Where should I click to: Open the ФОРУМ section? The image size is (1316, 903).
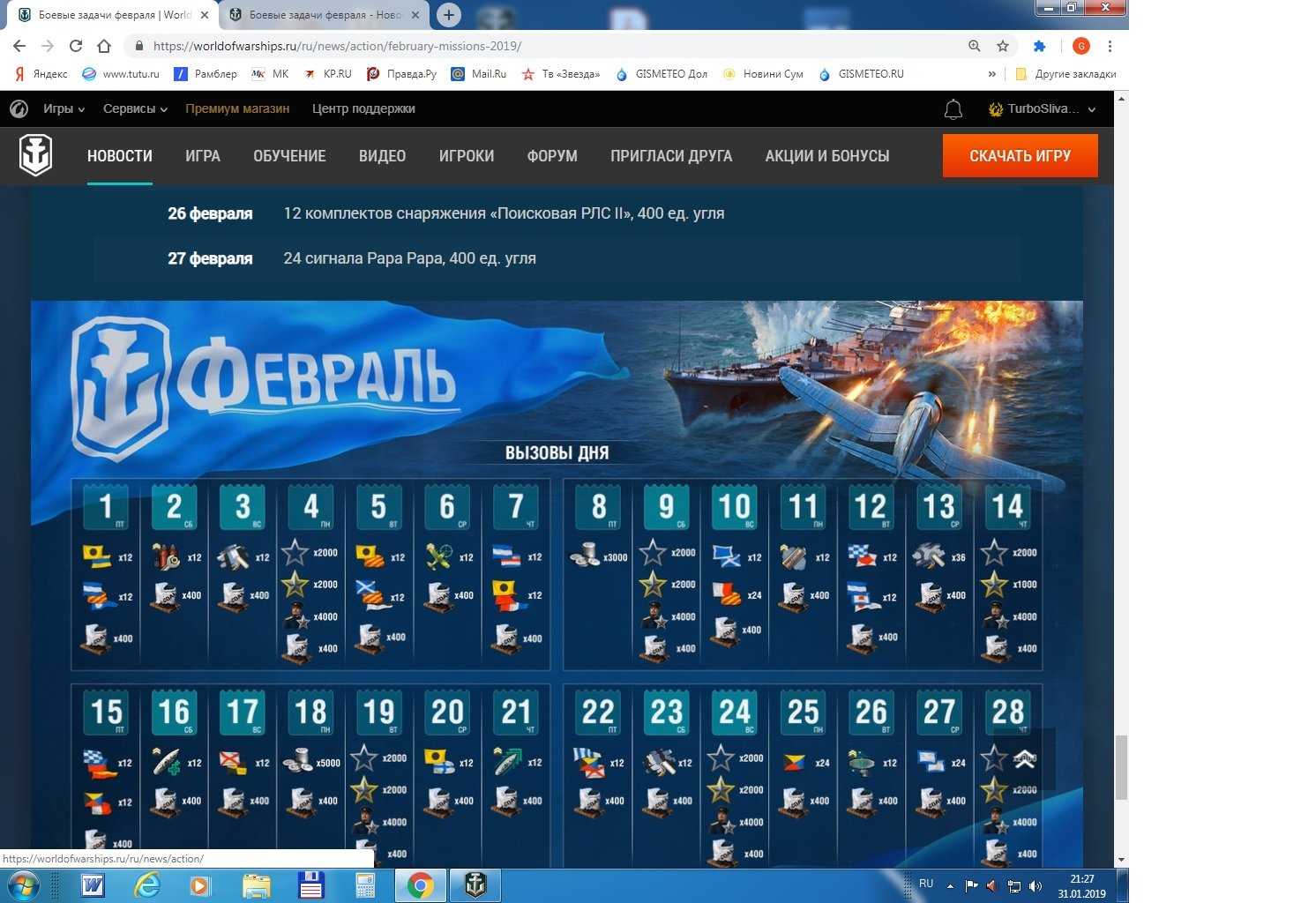552,156
